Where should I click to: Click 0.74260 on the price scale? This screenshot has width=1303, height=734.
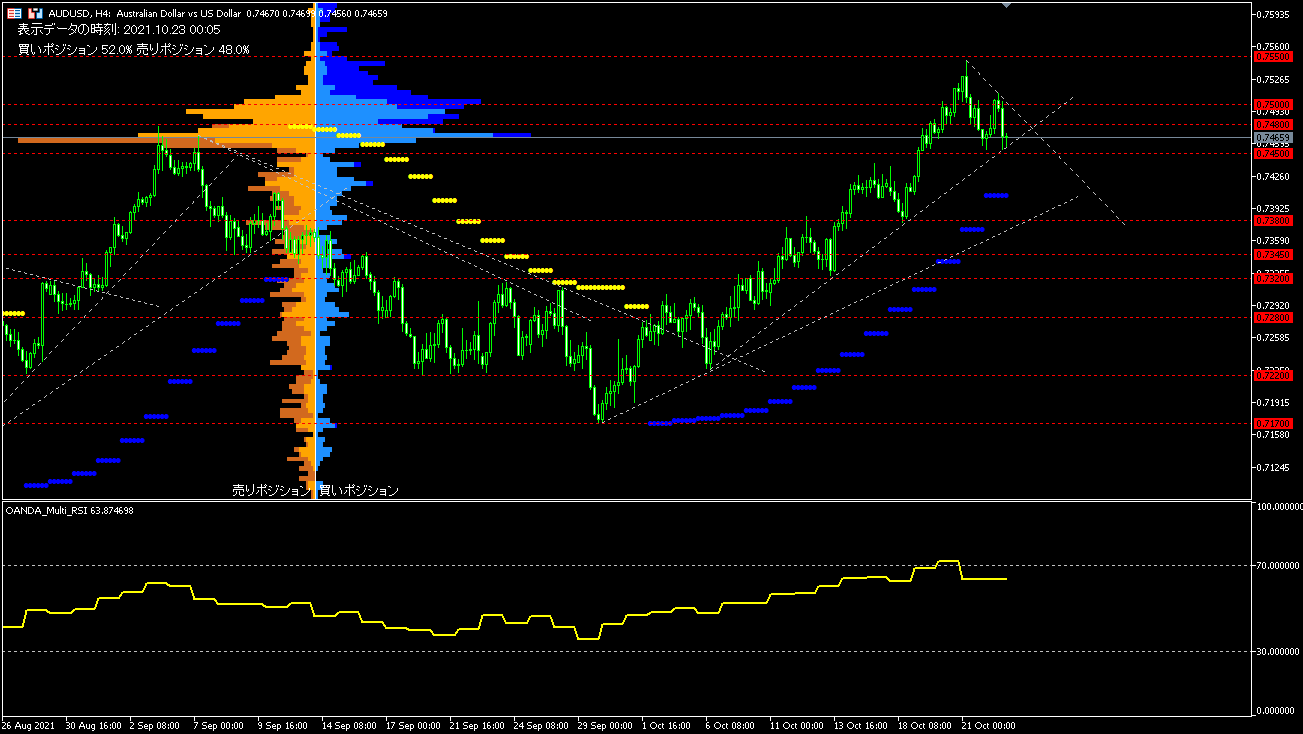1274,176
